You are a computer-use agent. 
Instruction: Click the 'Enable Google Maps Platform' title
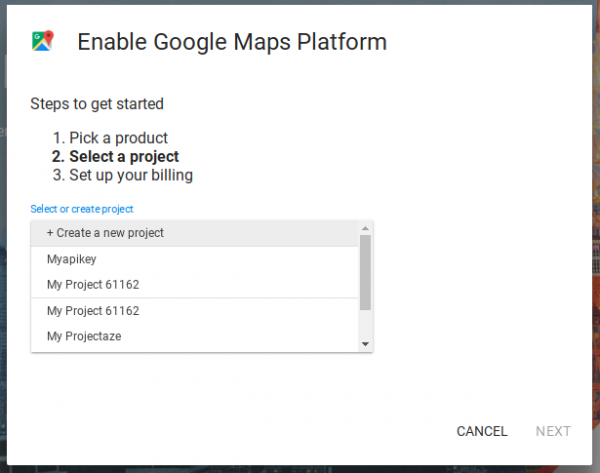coord(231,42)
